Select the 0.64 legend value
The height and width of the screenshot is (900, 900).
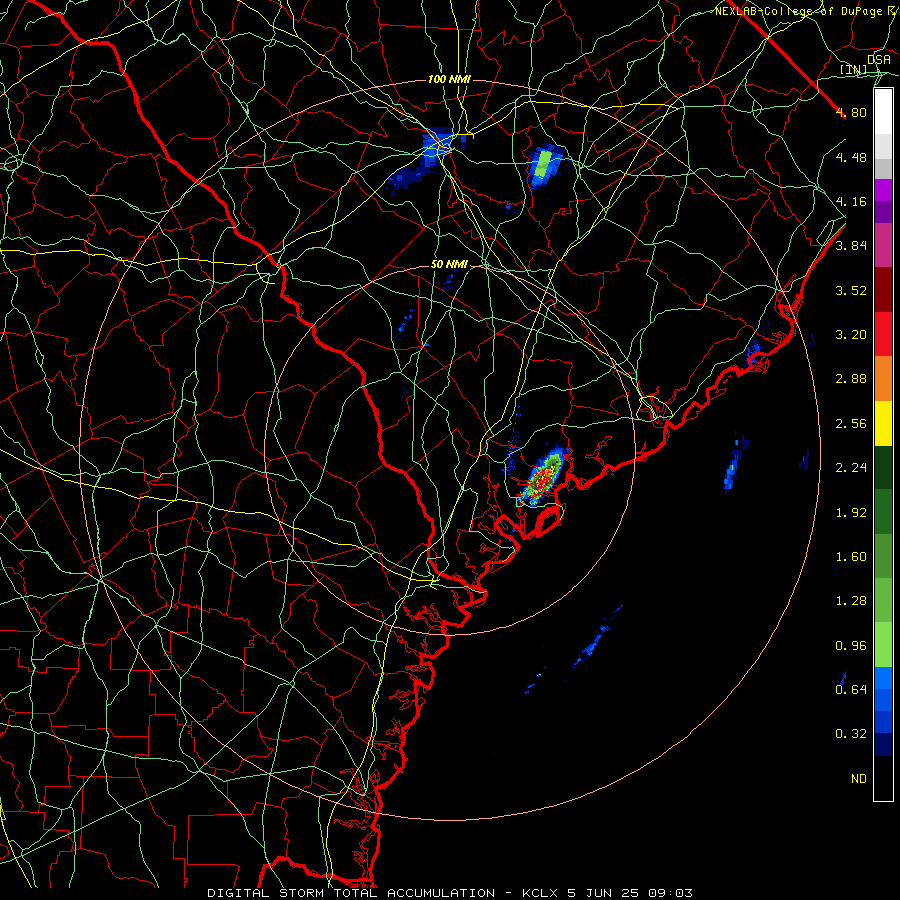[851, 689]
